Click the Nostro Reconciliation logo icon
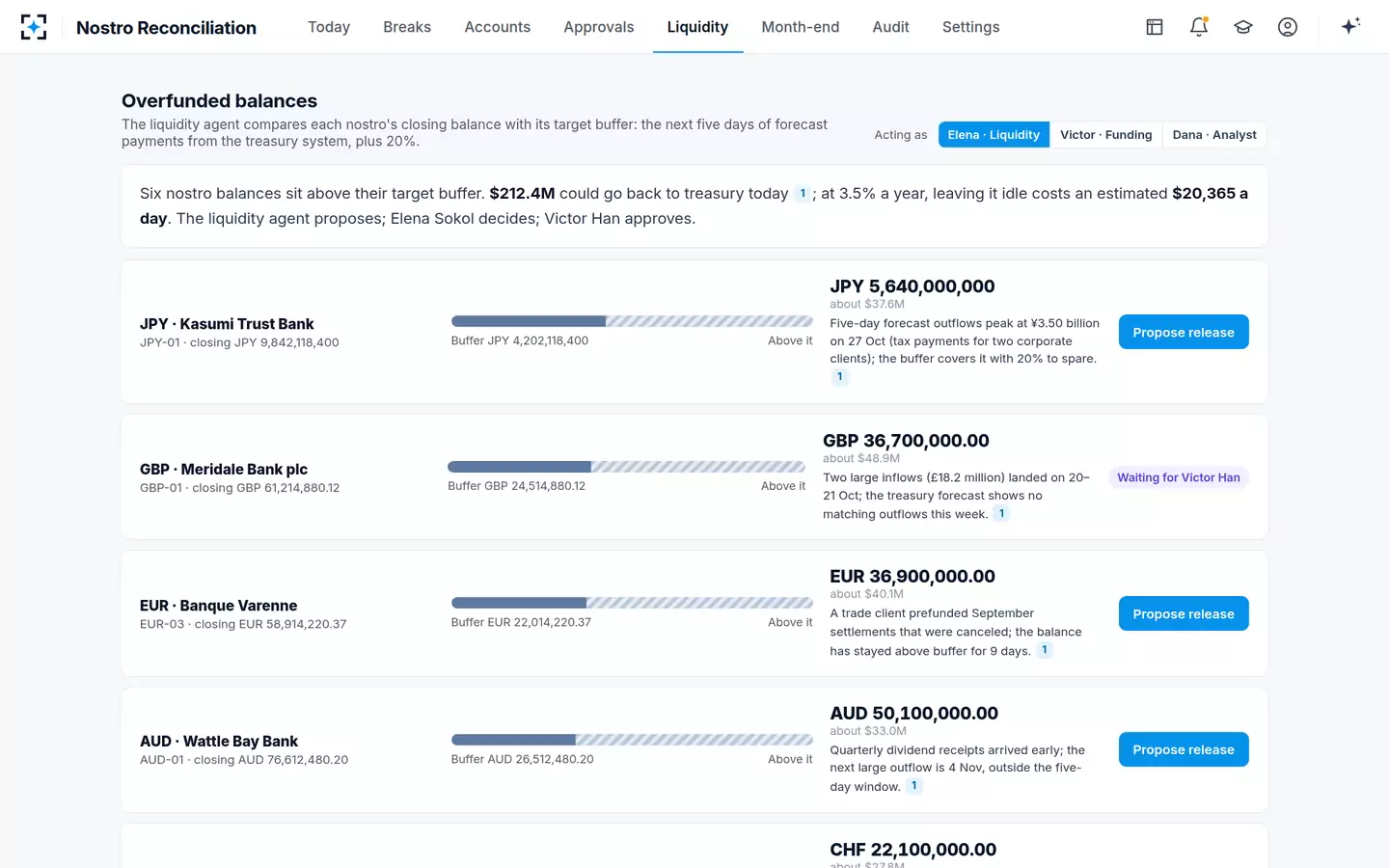1389x868 pixels. point(34,27)
